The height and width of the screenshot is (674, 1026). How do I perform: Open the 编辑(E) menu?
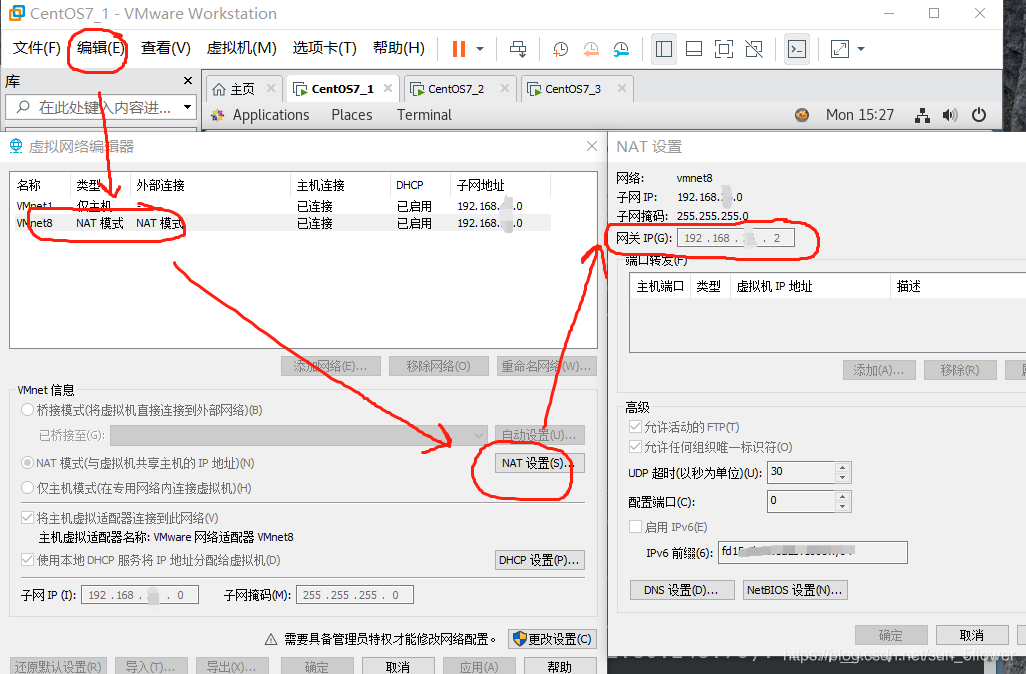[100, 48]
